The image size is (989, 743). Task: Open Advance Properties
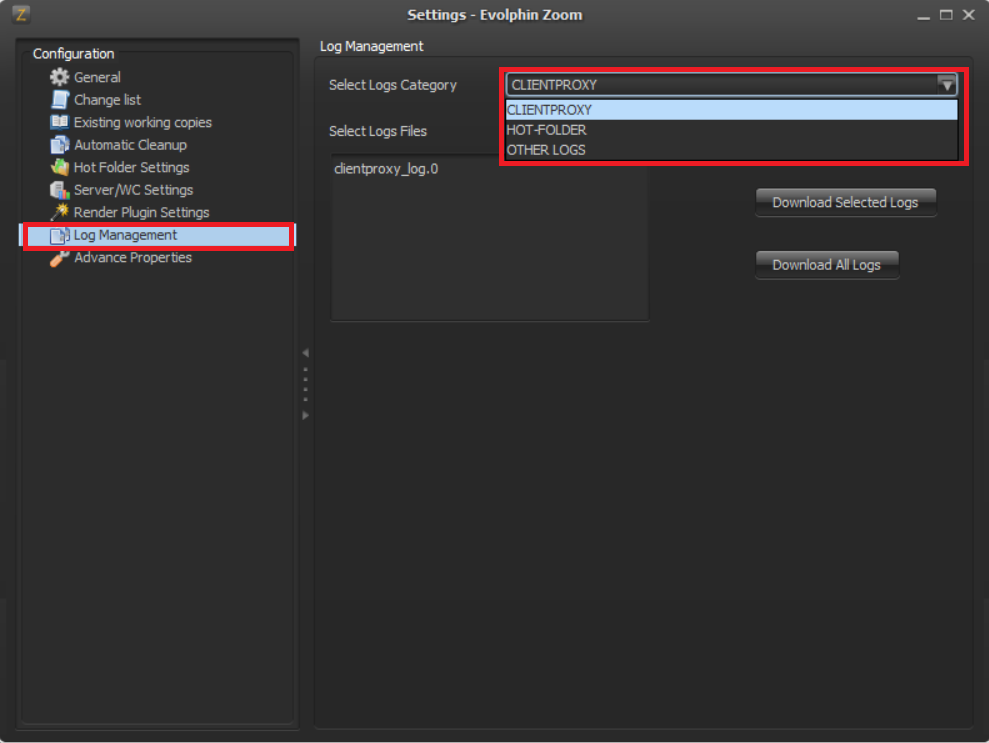click(132, 257)
